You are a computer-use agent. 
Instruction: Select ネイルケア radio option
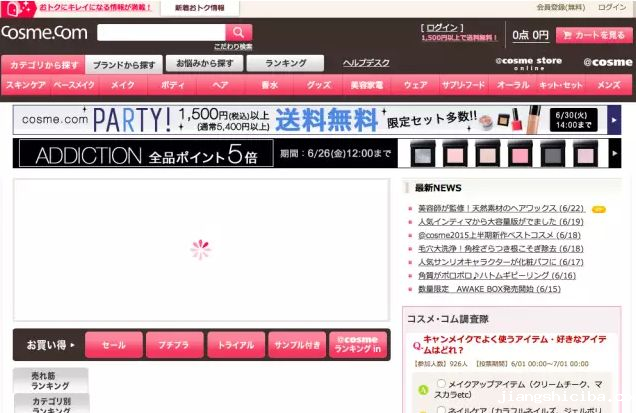coord(442,409)
